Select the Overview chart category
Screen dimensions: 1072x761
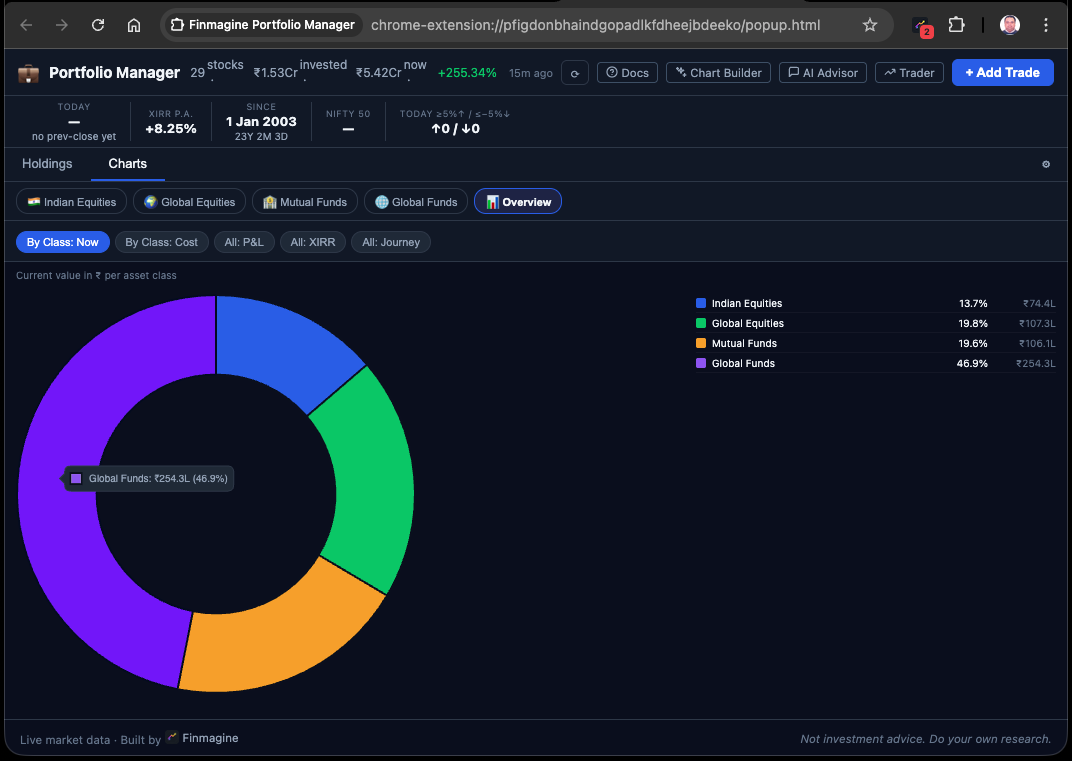point(517,200)
